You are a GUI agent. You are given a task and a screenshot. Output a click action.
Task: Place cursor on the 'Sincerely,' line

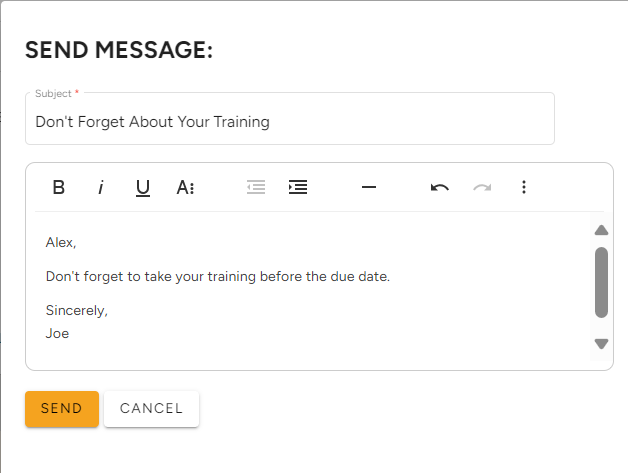pos(76,310)
